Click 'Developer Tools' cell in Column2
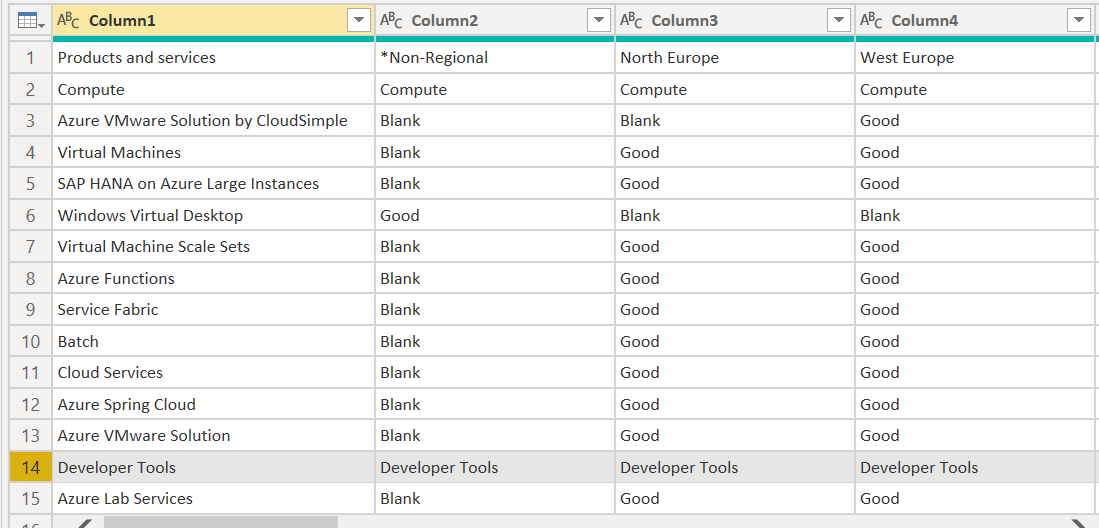The height and width of the screenshot is (528, 1099). [495, 467]
